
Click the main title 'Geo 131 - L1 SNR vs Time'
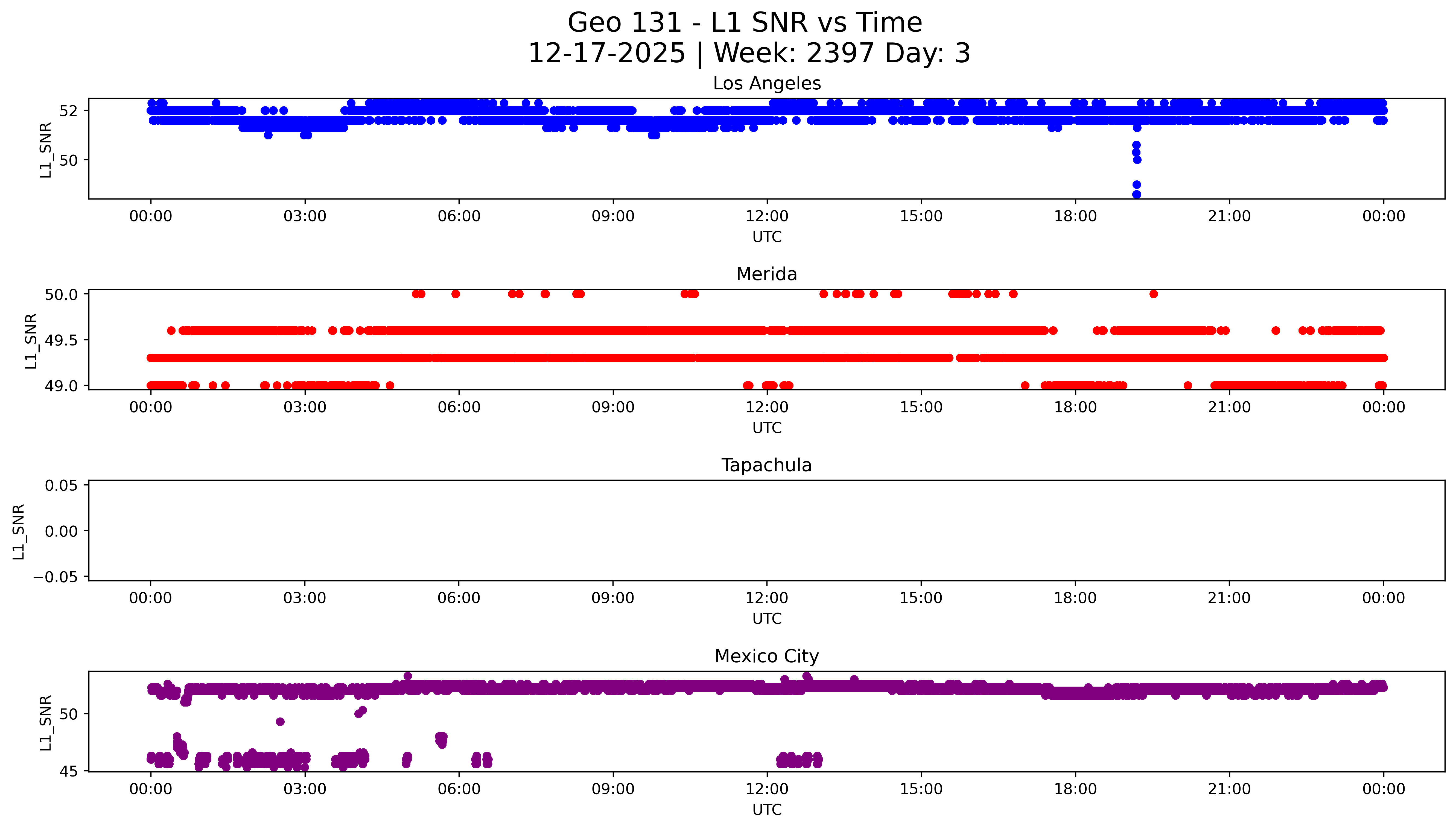(x=745, y=23)
